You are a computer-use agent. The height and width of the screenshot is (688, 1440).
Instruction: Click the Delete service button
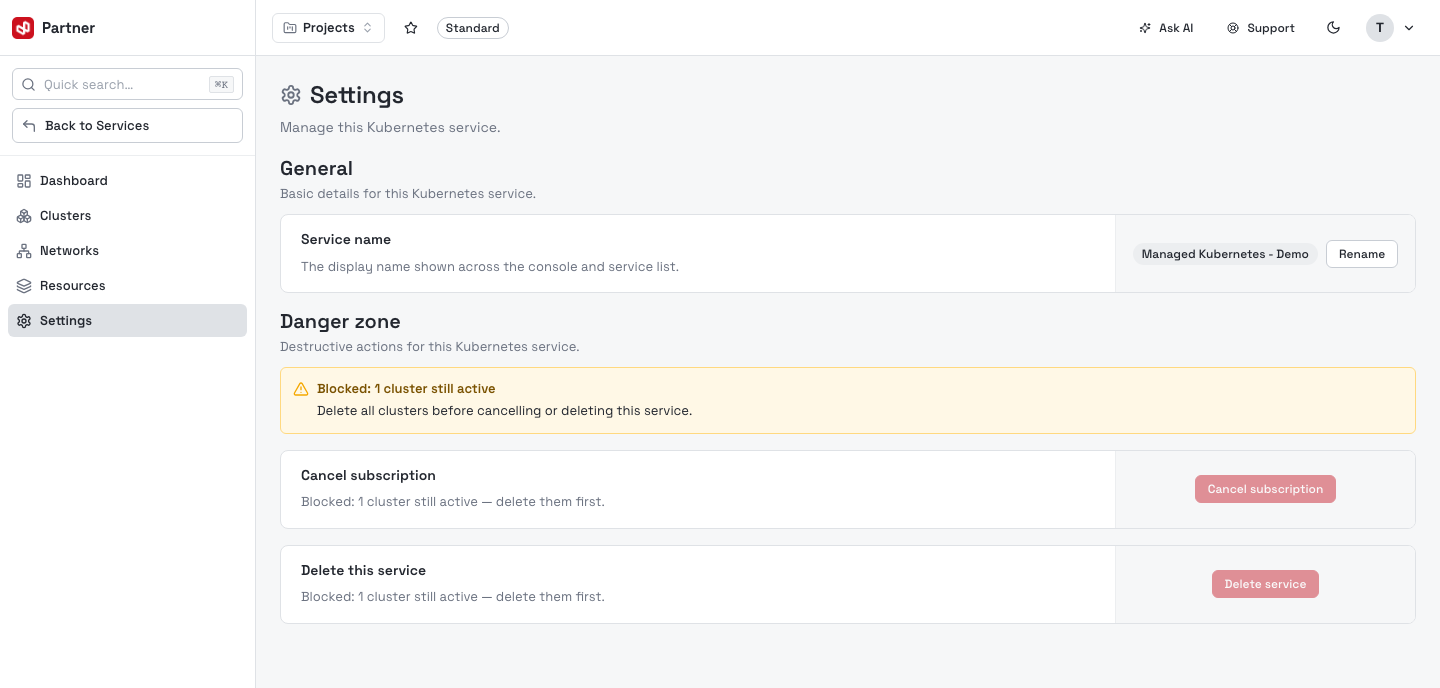(1265, 584)
